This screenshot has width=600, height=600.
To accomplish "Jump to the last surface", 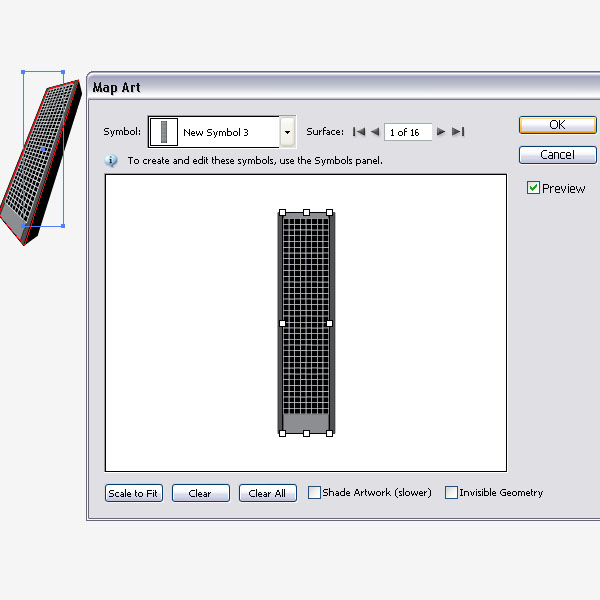I will point(458,132).
